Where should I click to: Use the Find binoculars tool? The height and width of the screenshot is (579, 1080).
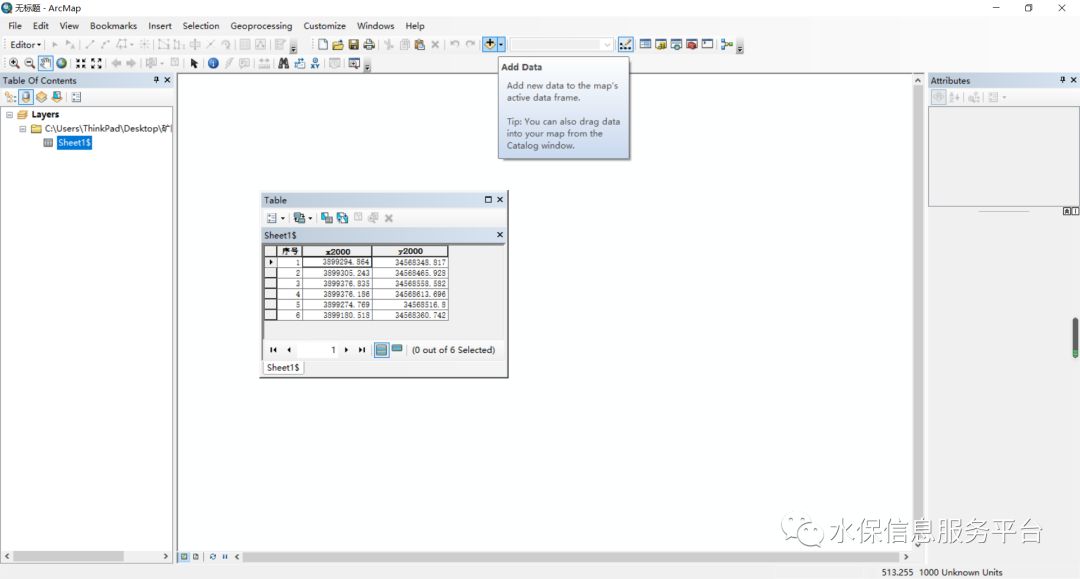click(x=284, y=62)
